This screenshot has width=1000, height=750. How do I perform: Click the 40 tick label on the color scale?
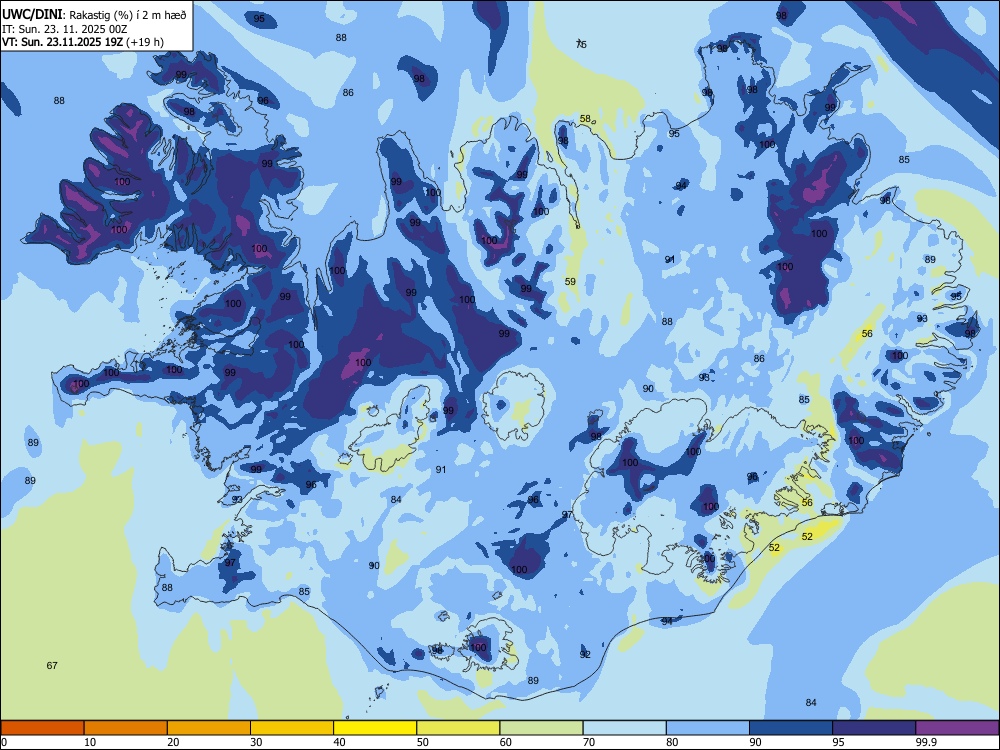click(x=339, y=742)
